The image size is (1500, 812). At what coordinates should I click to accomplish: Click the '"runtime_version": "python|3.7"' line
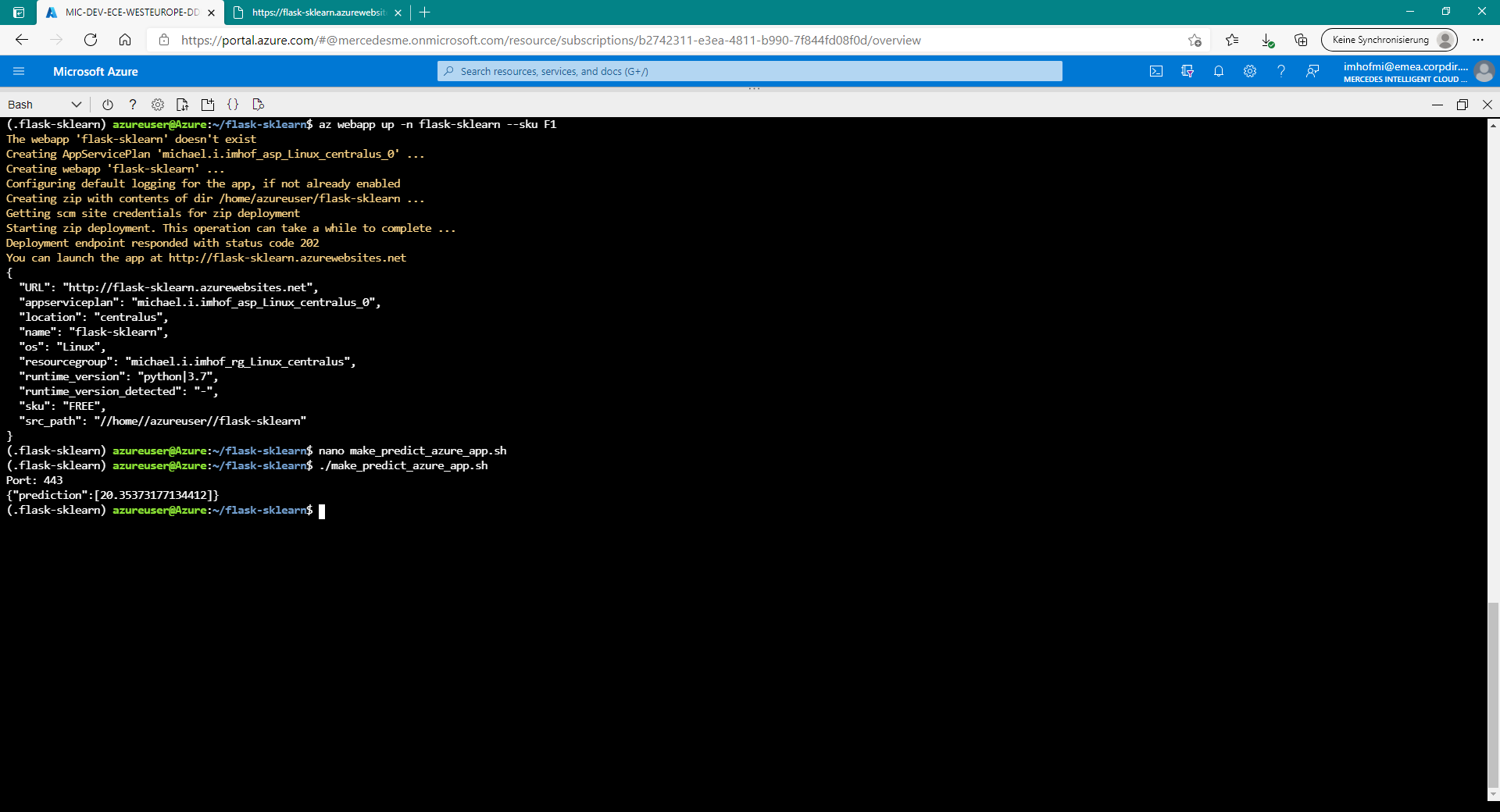click(119, 376)
